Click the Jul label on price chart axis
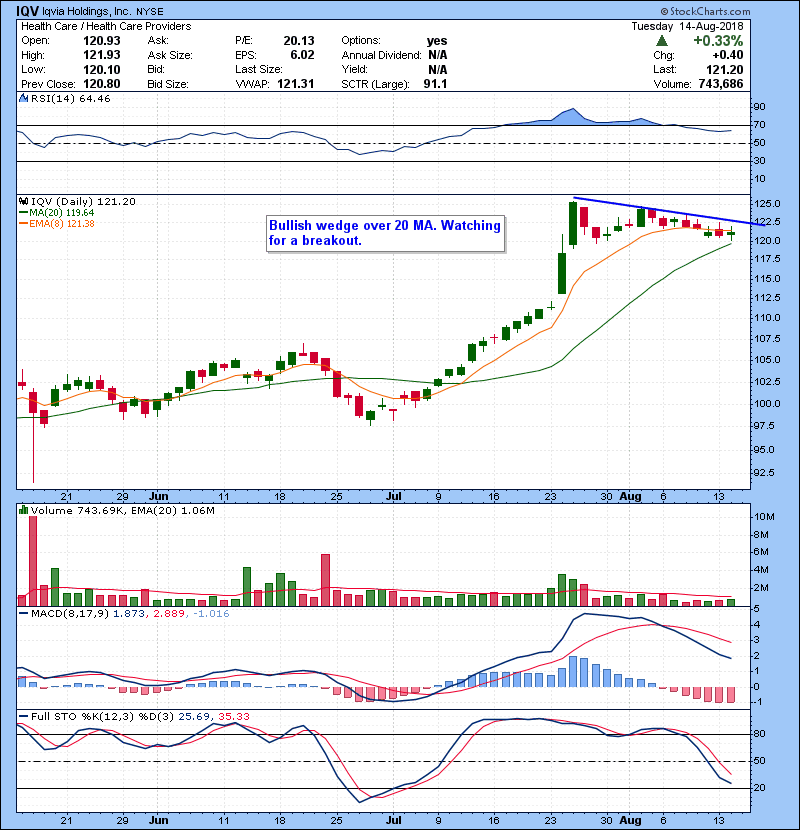Viewport: 800px width, 830px height. pos(393,497)
